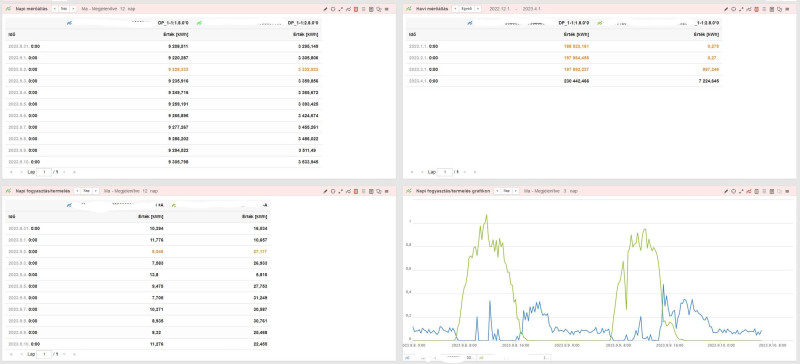Screen dimensions: 800x364
Task: Edit the Havi mérőállás panel with pencil icon
Action: coord(726,9)
